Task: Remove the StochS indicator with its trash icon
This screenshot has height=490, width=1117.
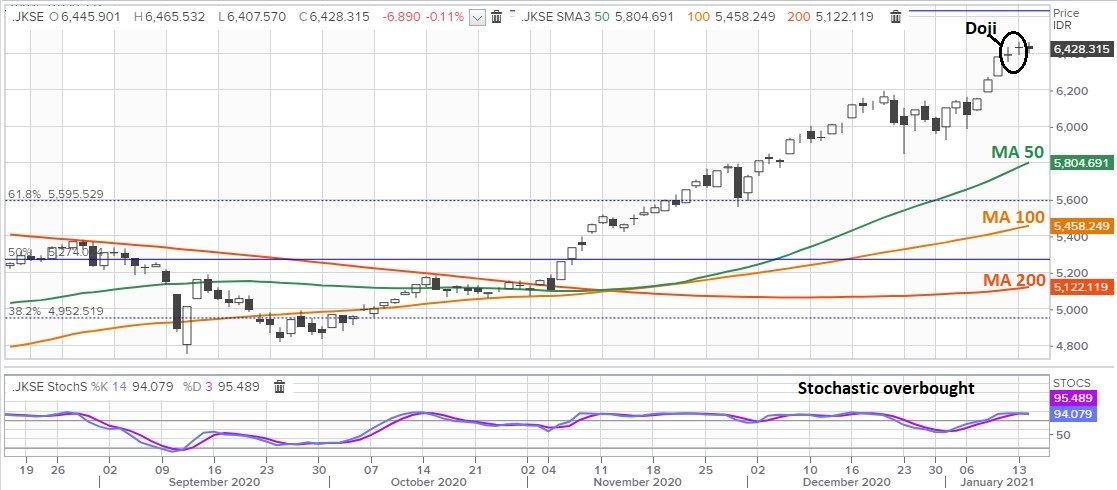Action: point(280,387)
